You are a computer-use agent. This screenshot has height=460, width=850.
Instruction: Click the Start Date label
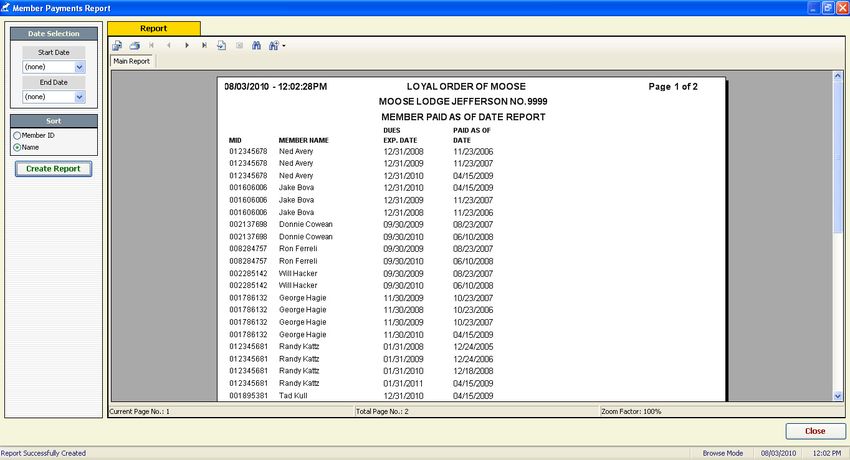54,53
